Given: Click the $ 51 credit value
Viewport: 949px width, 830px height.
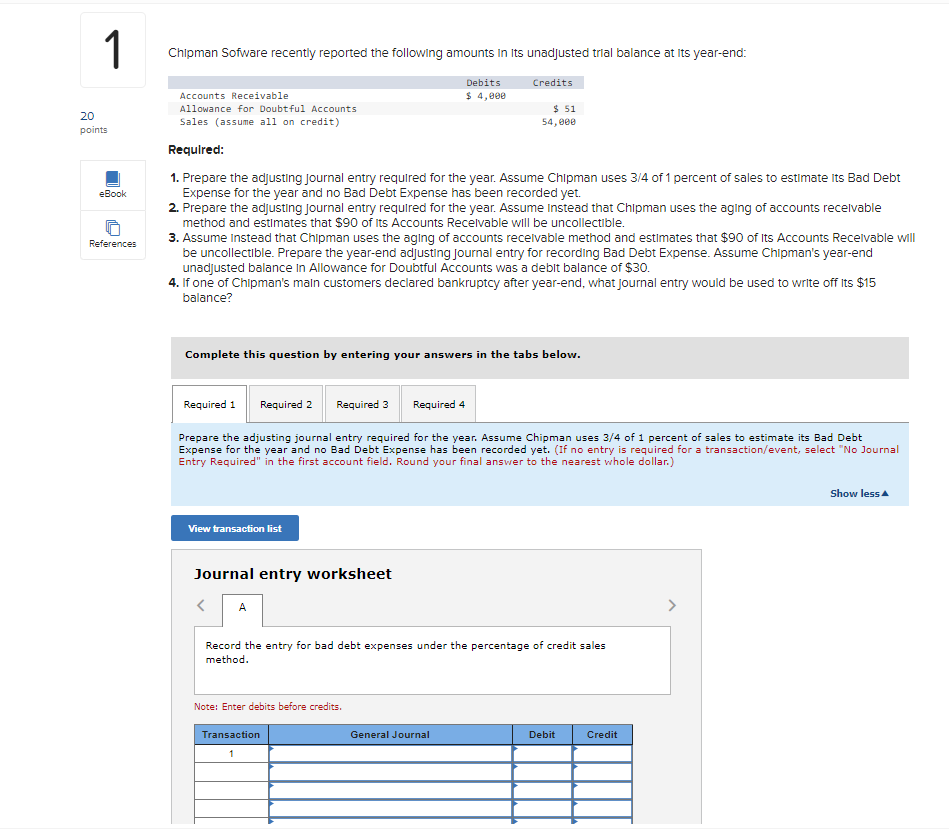Looking at the screenshot, I should pos(564,109).
